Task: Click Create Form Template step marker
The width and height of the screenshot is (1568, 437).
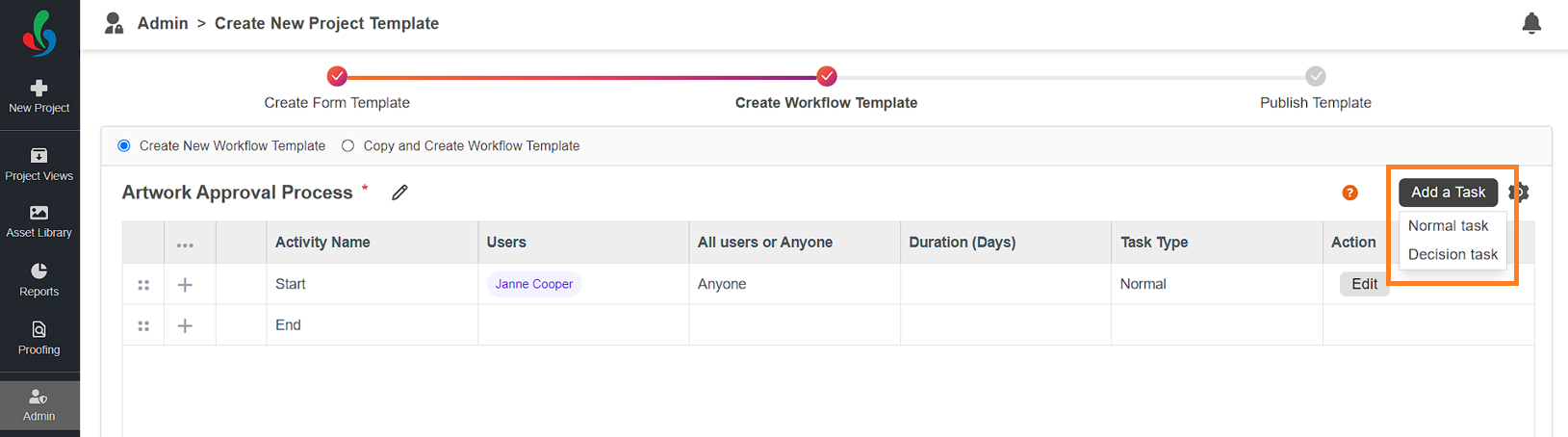Action: [337, 76]
